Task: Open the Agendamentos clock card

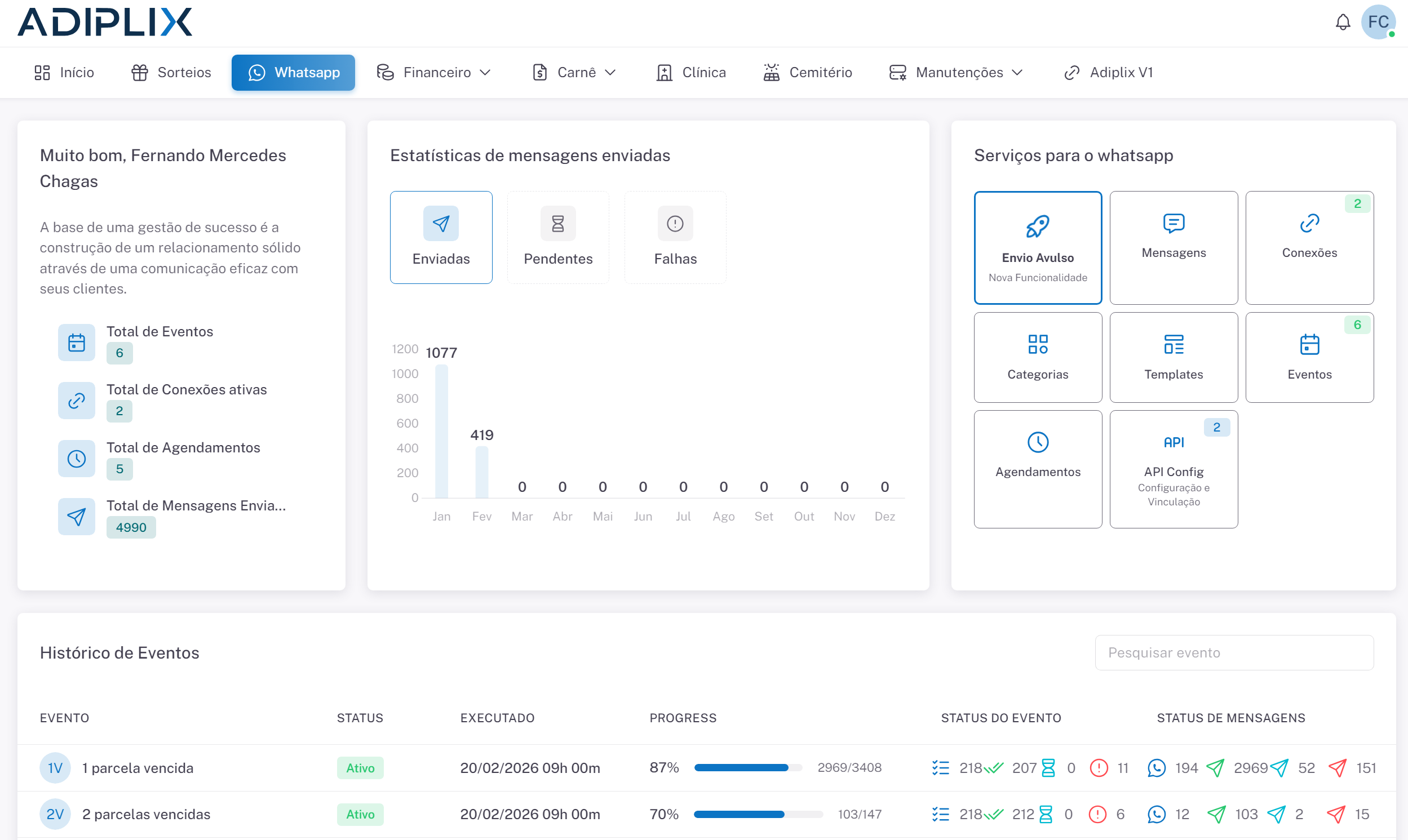Action: pos(1037,469)
